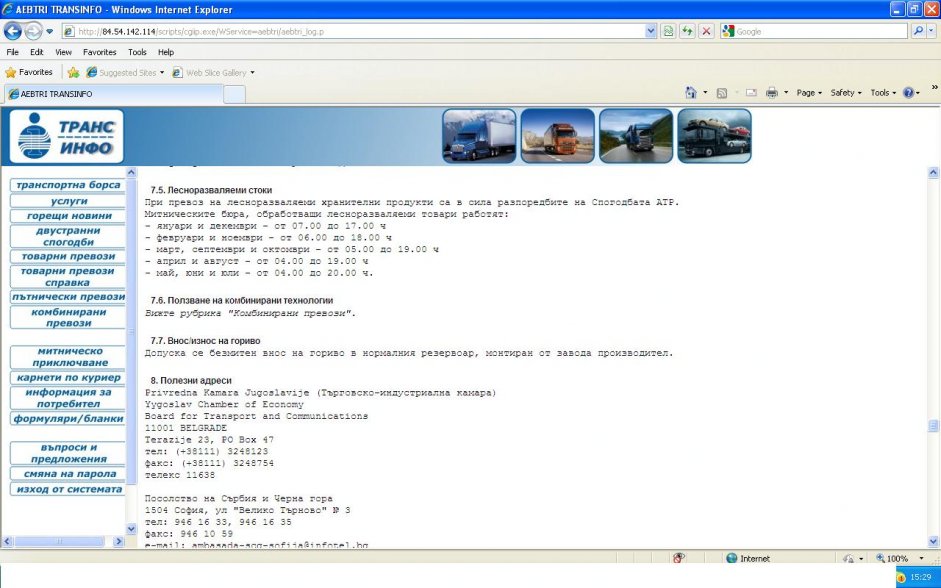Open the Page dropdown menu
Viewport: 941px width, 588px height.
tap(808, 93)
